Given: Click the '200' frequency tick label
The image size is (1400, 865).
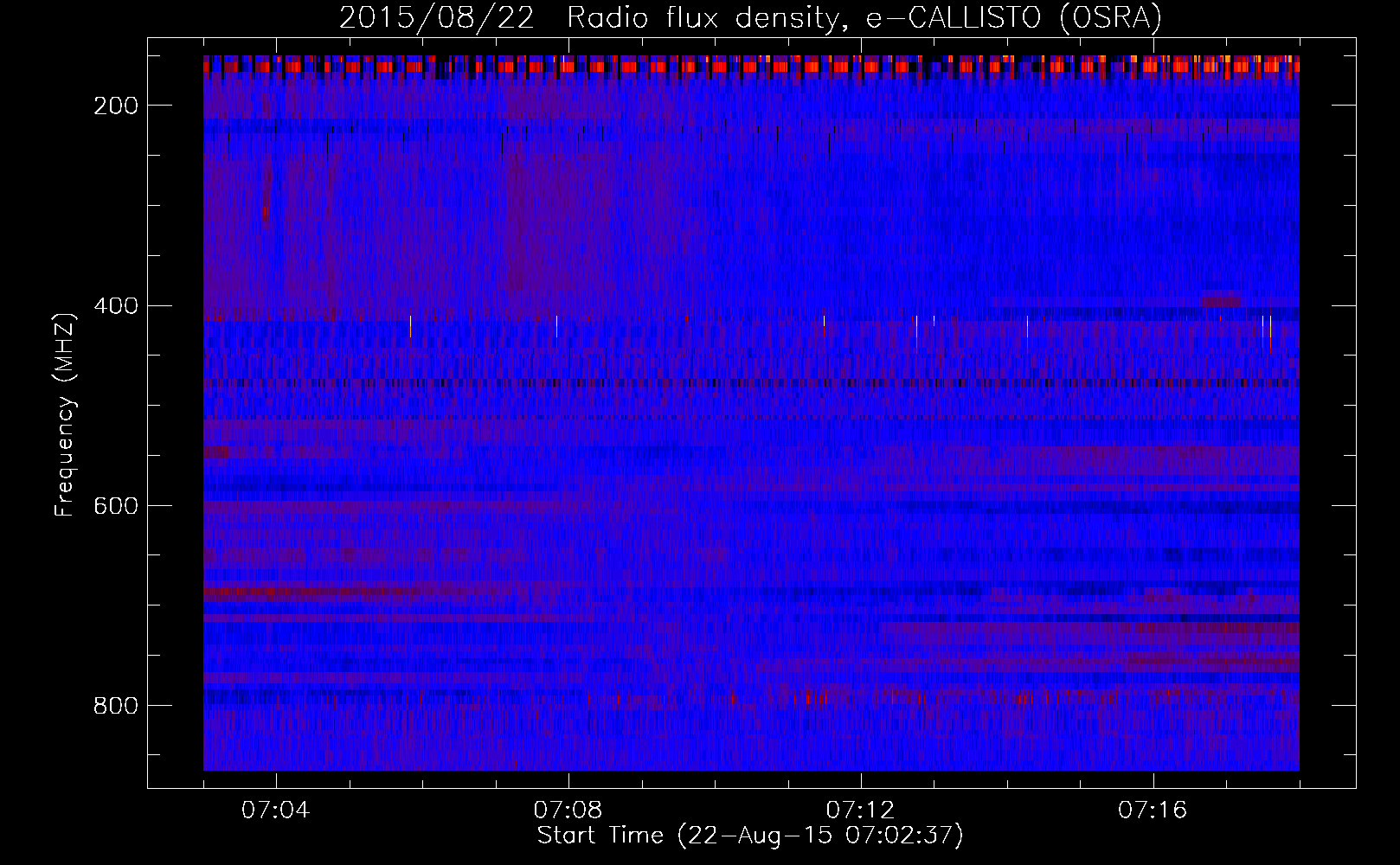Looking at the screenshot, I should [x=116, y=106].
